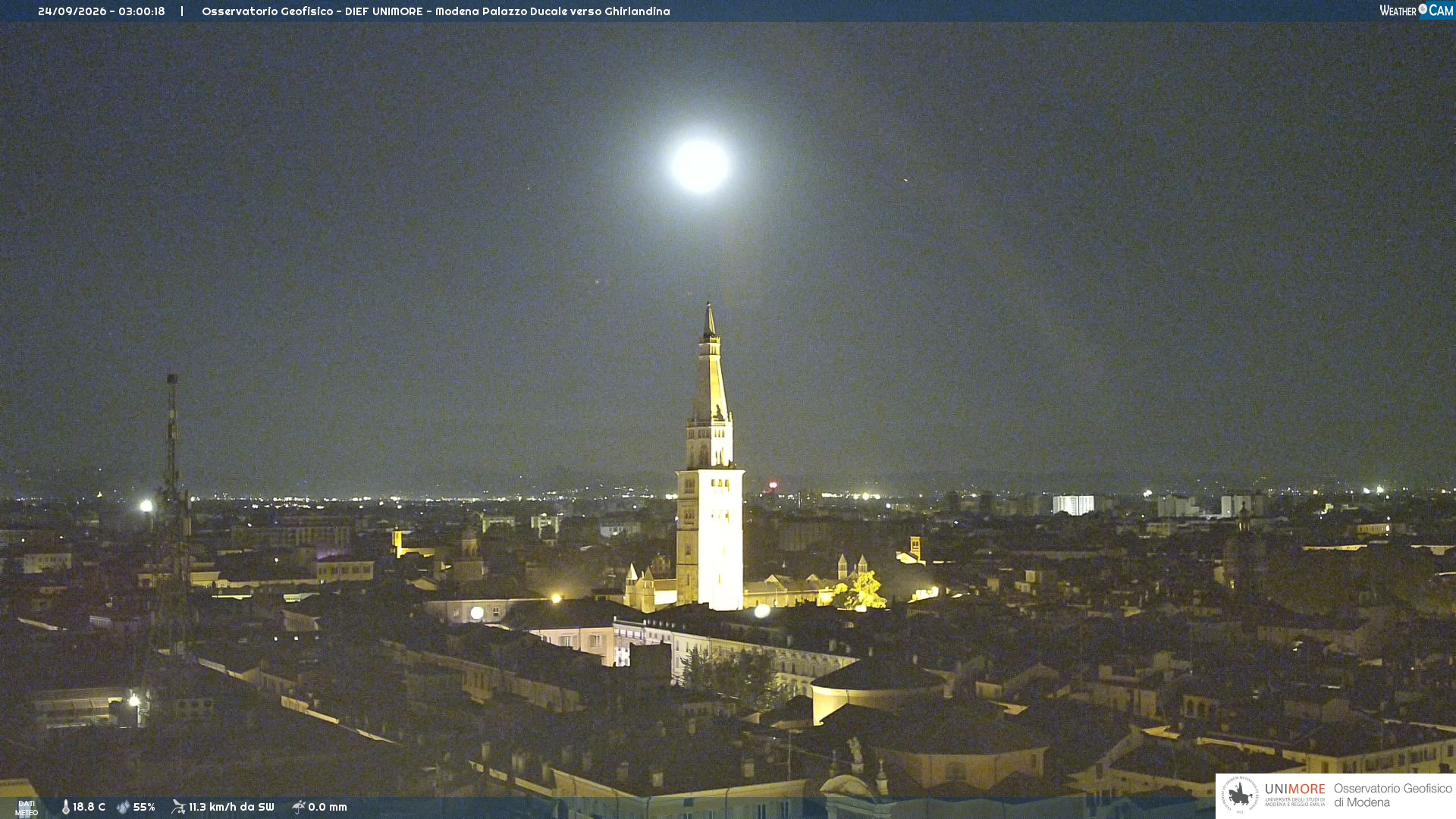Click the UNIMORE round seal emblem
1456x819 pixels.
tap(1240, 795)
